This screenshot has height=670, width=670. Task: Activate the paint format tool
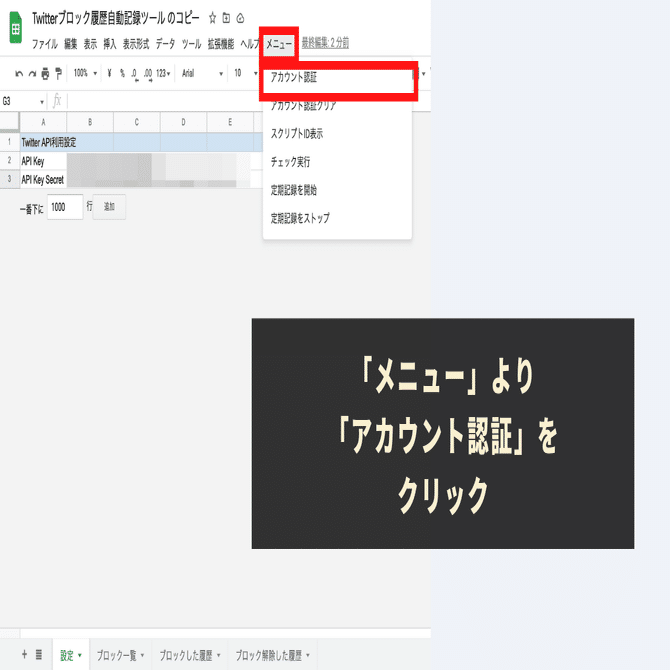click(x=58, y=73)
